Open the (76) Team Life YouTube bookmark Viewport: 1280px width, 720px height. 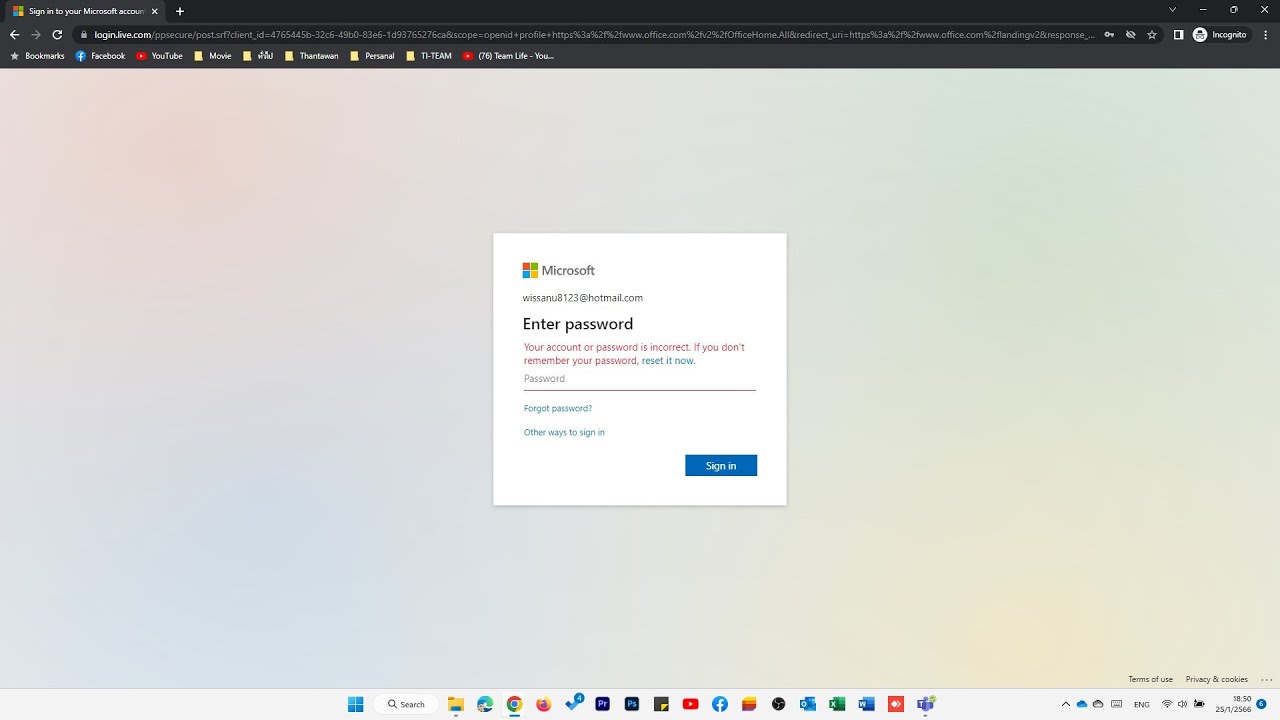(x=508, y=56)
